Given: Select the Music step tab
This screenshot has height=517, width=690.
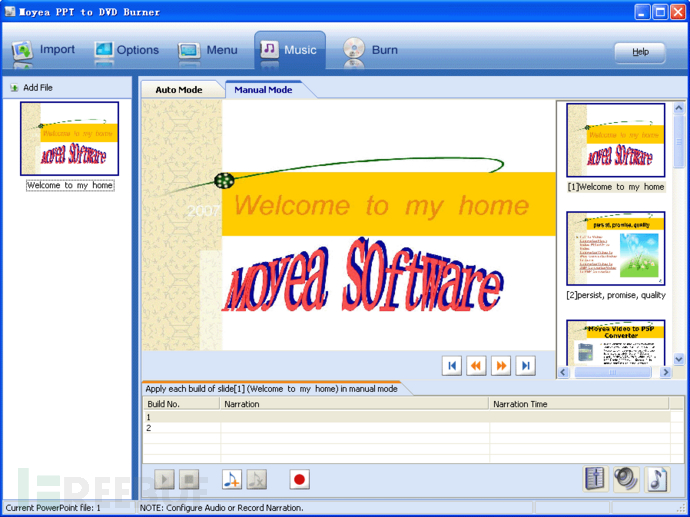Looking at the screenshot, I should coord(289,50).
